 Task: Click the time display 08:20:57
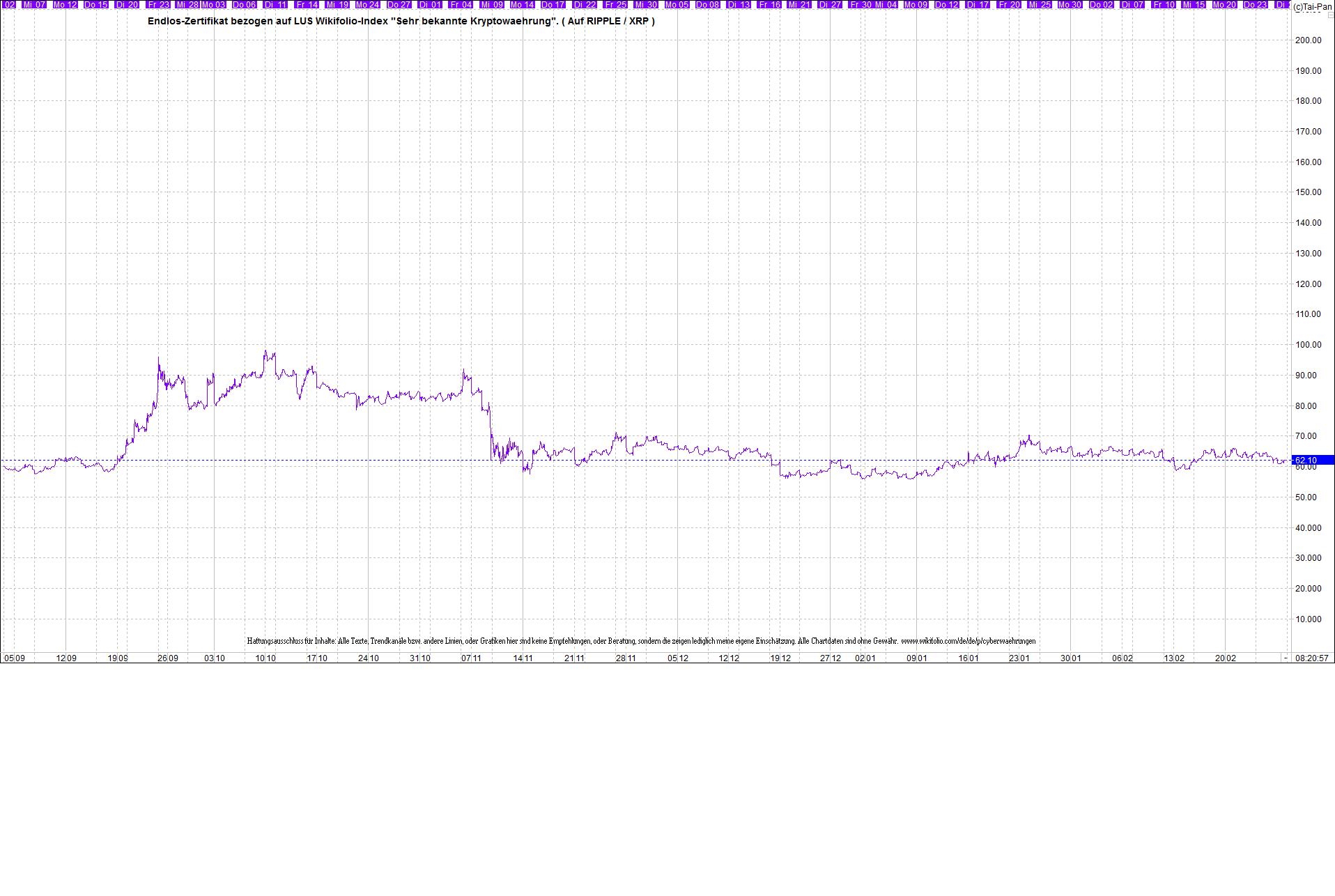[1311, 658]
